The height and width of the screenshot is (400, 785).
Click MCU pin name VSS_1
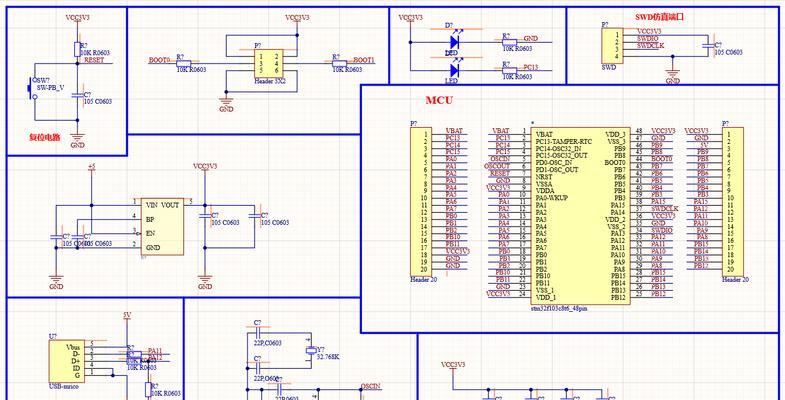pos(546,290)
